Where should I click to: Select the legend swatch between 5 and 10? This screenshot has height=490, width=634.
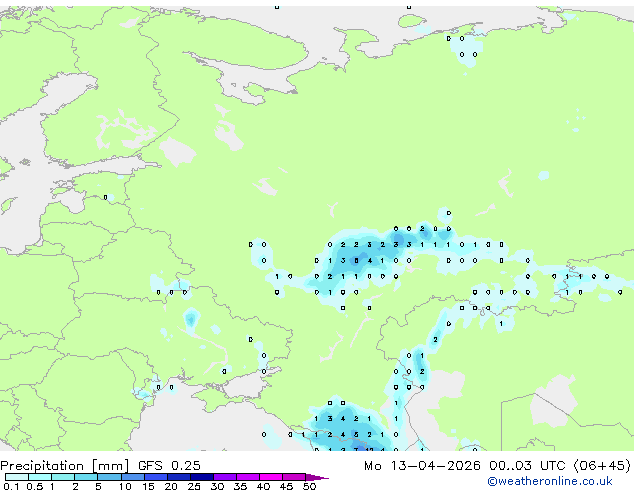110,477
